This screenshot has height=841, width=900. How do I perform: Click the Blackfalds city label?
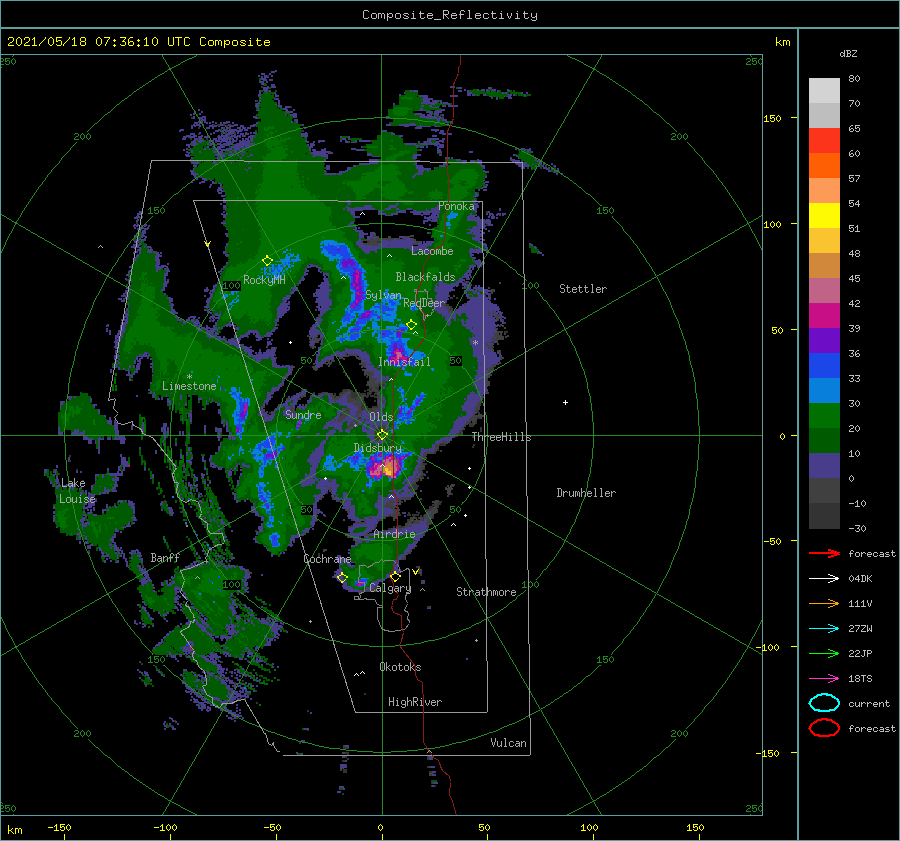tap(425, 277)
